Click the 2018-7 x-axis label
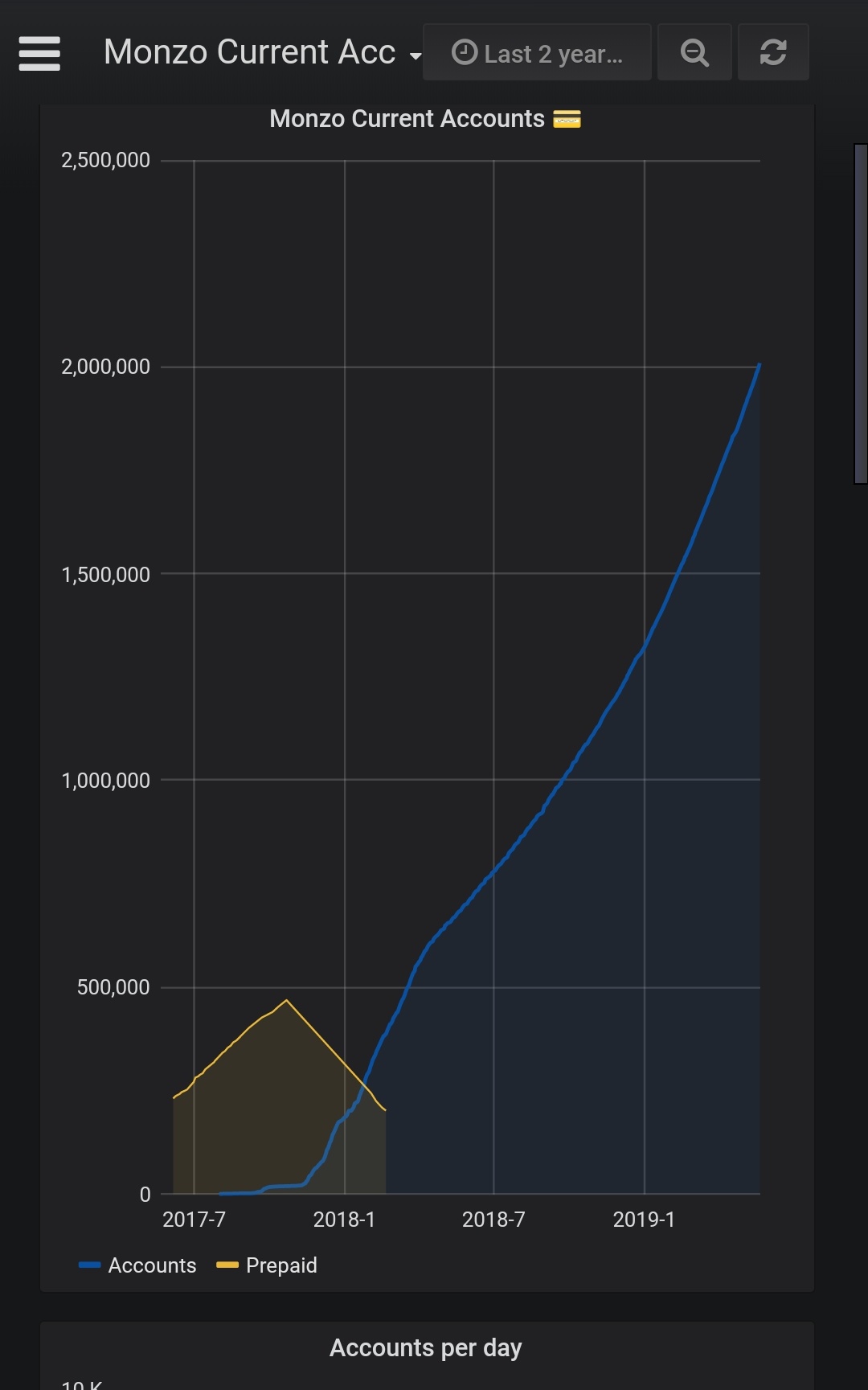This screenshot has width=868, height=1390. click(x=493, y=1220)
